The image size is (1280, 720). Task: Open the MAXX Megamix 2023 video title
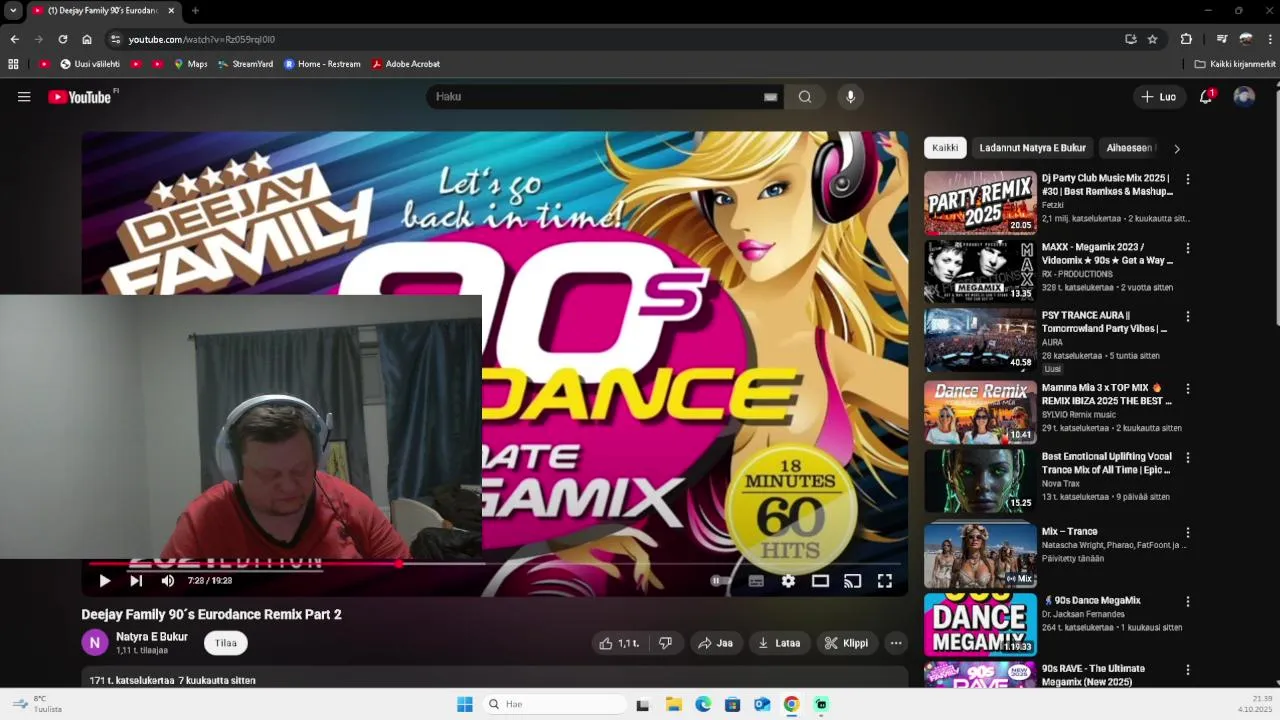(1107, 253)
